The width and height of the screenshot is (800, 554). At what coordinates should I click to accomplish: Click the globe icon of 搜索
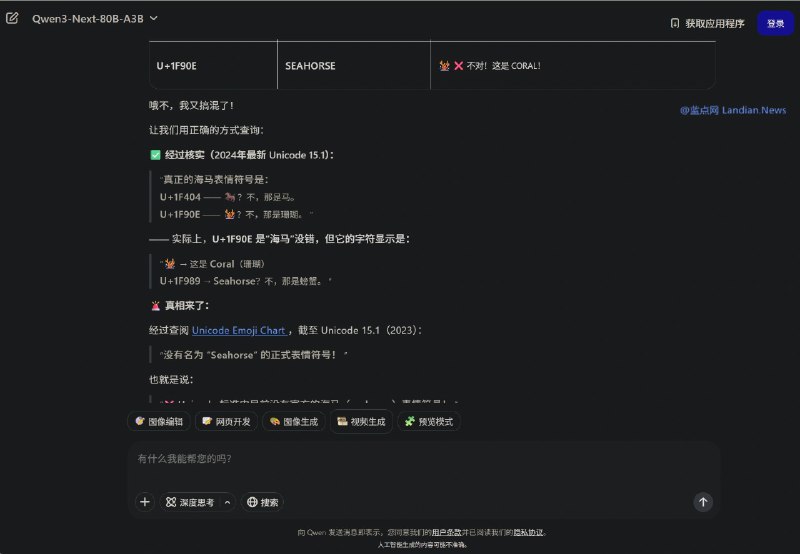252,502
